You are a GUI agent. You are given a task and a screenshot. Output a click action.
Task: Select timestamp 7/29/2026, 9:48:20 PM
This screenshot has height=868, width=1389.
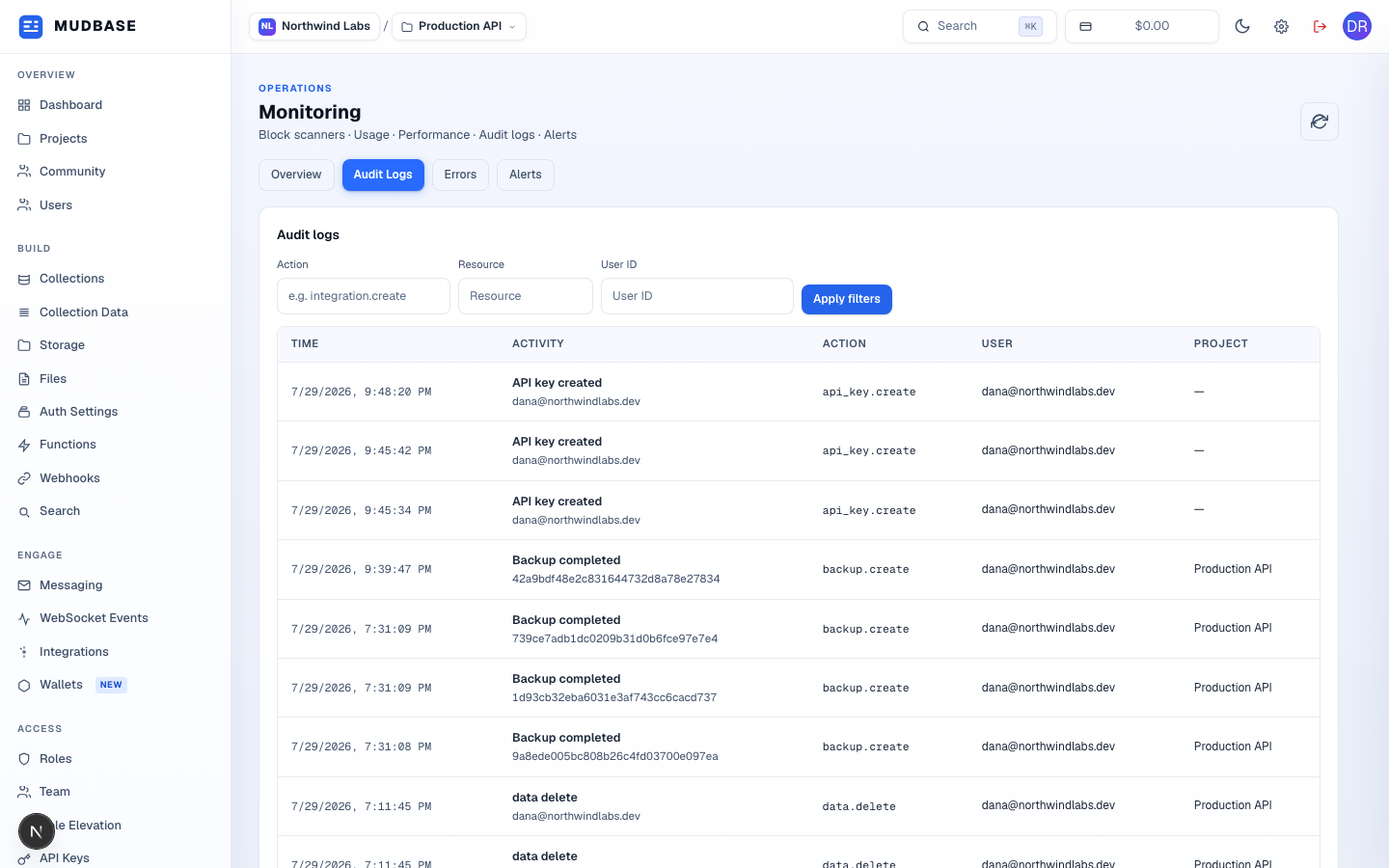(x=361, y=392)
